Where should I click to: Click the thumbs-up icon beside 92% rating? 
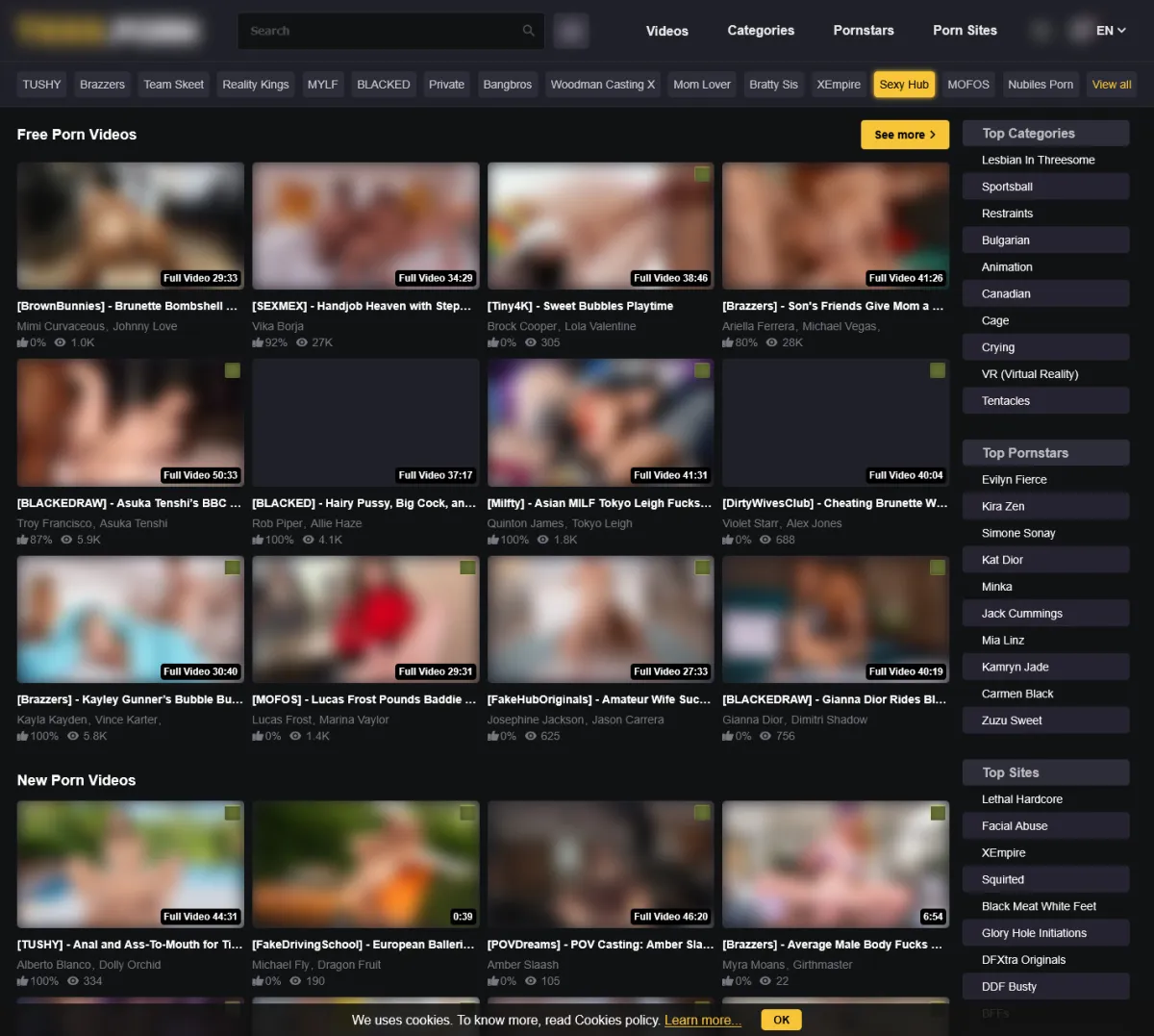(258, 342)
